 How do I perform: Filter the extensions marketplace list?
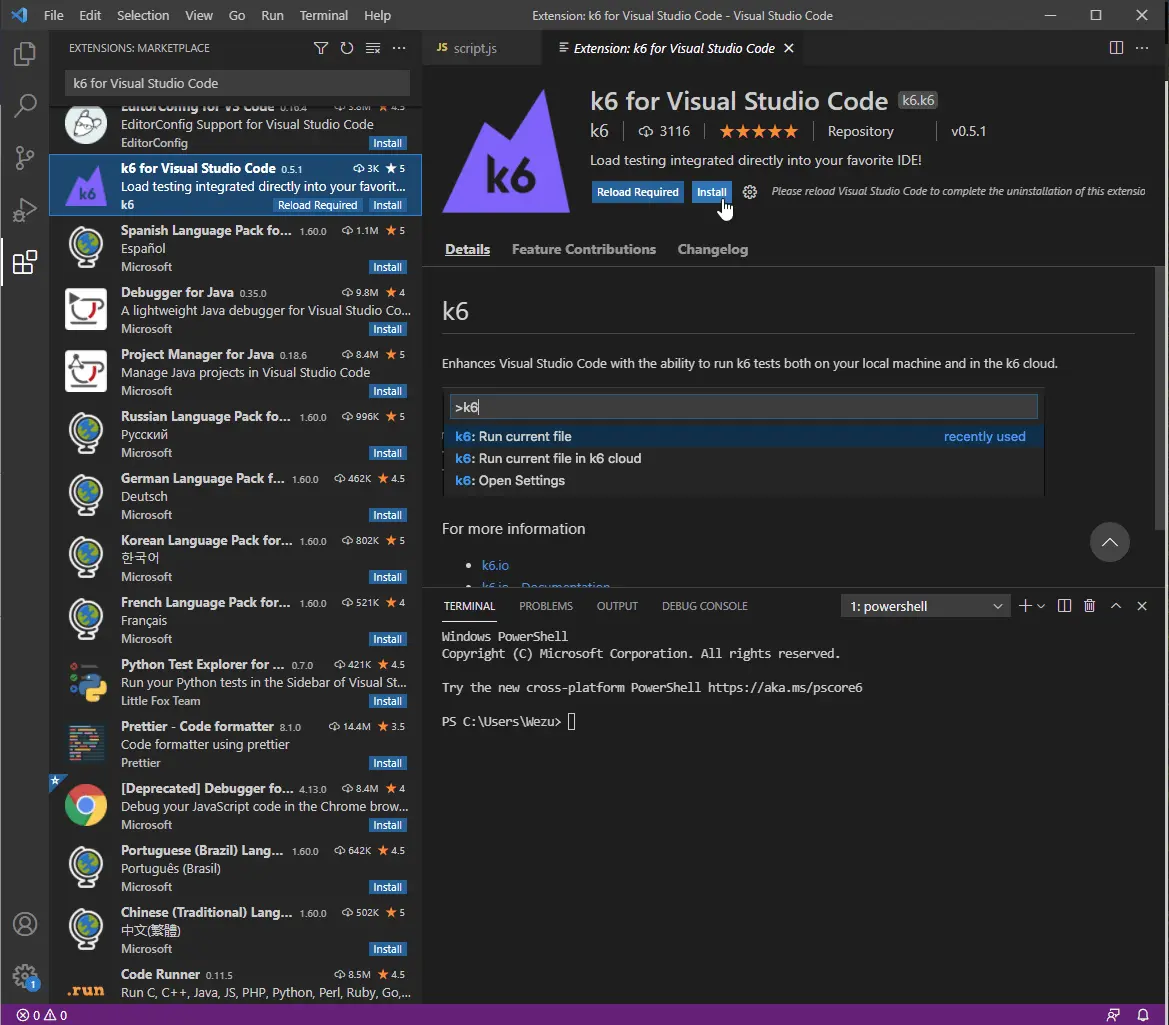320,48
